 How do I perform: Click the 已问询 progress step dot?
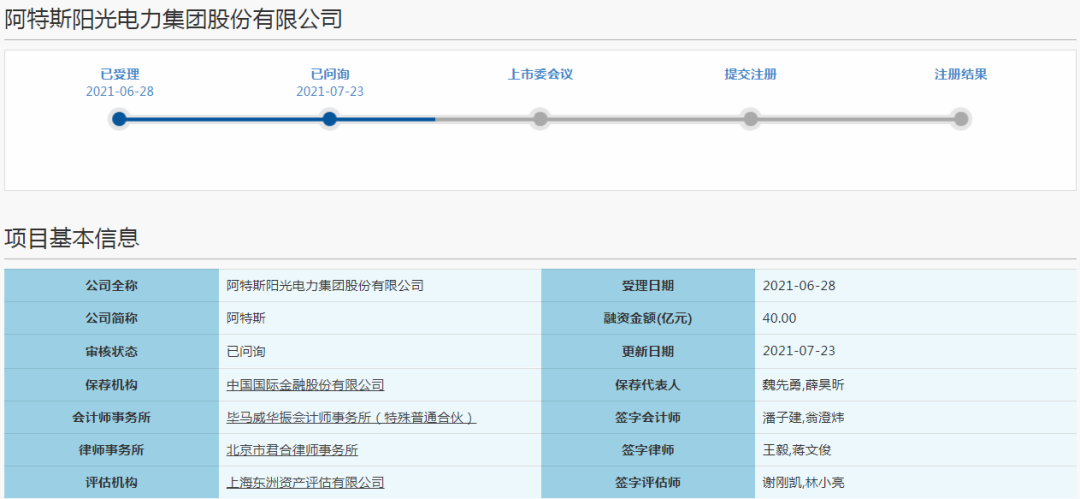point(330,119)
